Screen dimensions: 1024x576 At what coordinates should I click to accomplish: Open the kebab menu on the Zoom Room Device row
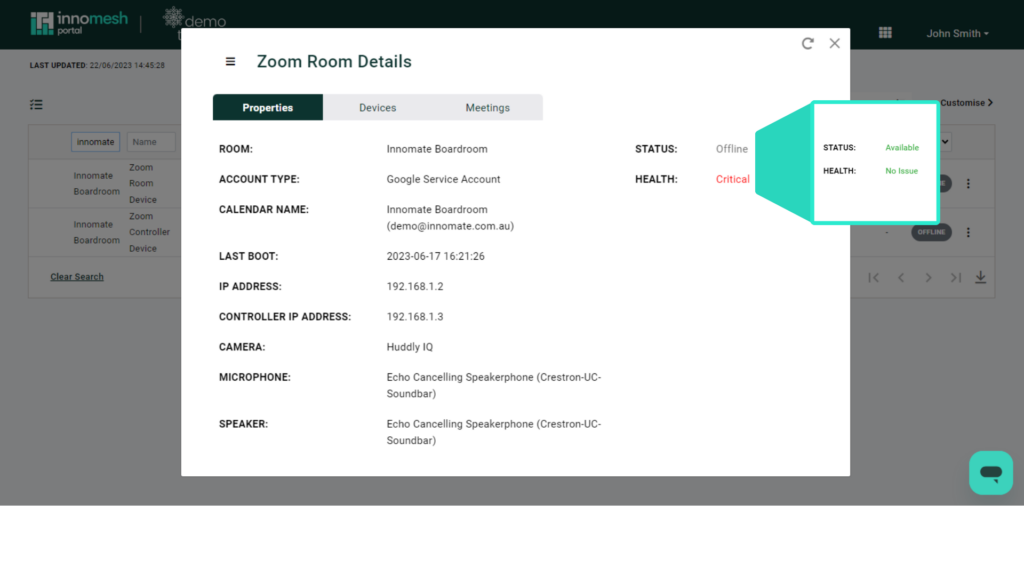point(968,183)
